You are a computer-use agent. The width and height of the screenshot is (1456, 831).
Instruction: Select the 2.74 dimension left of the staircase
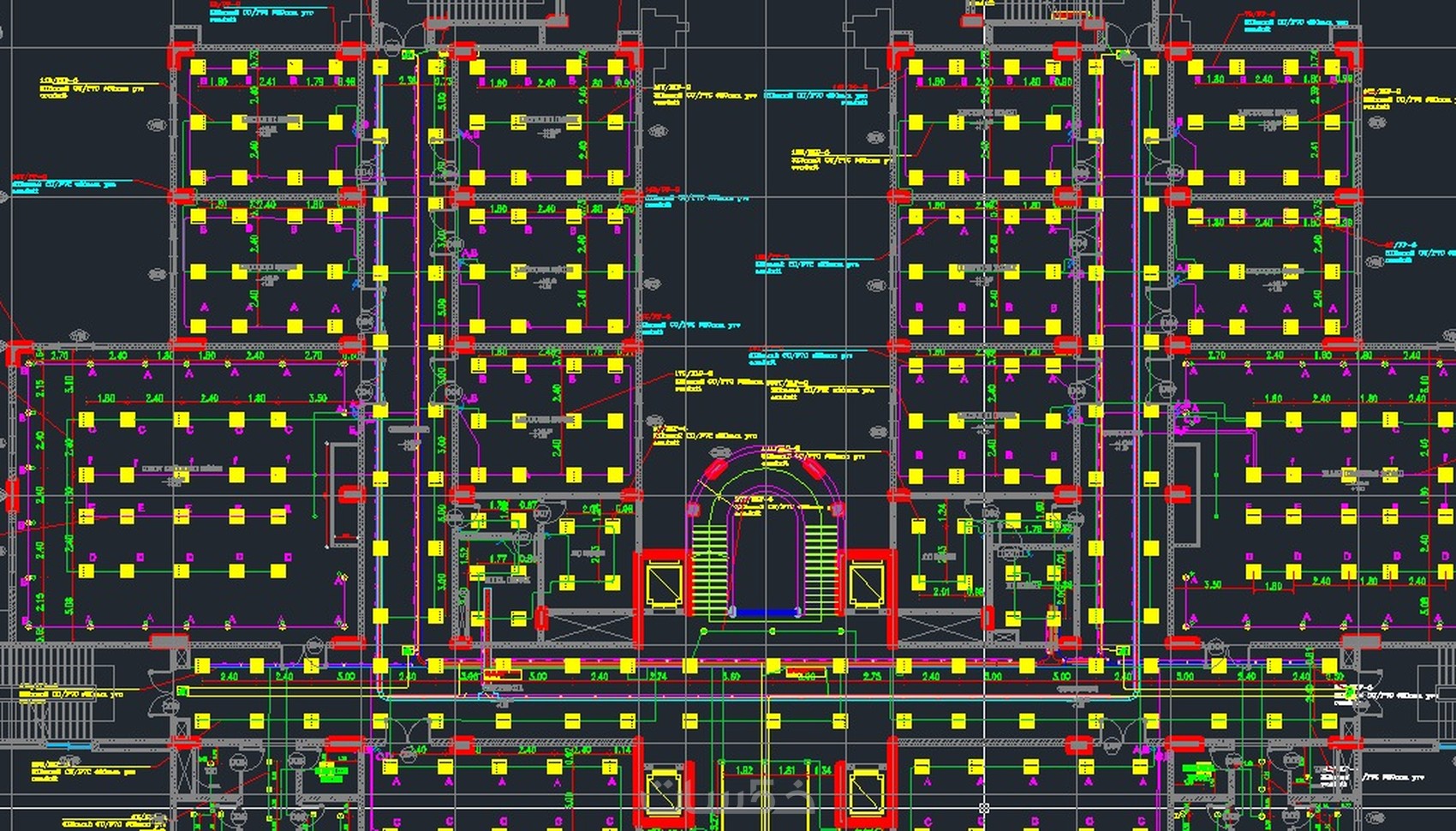pos(657,677)
